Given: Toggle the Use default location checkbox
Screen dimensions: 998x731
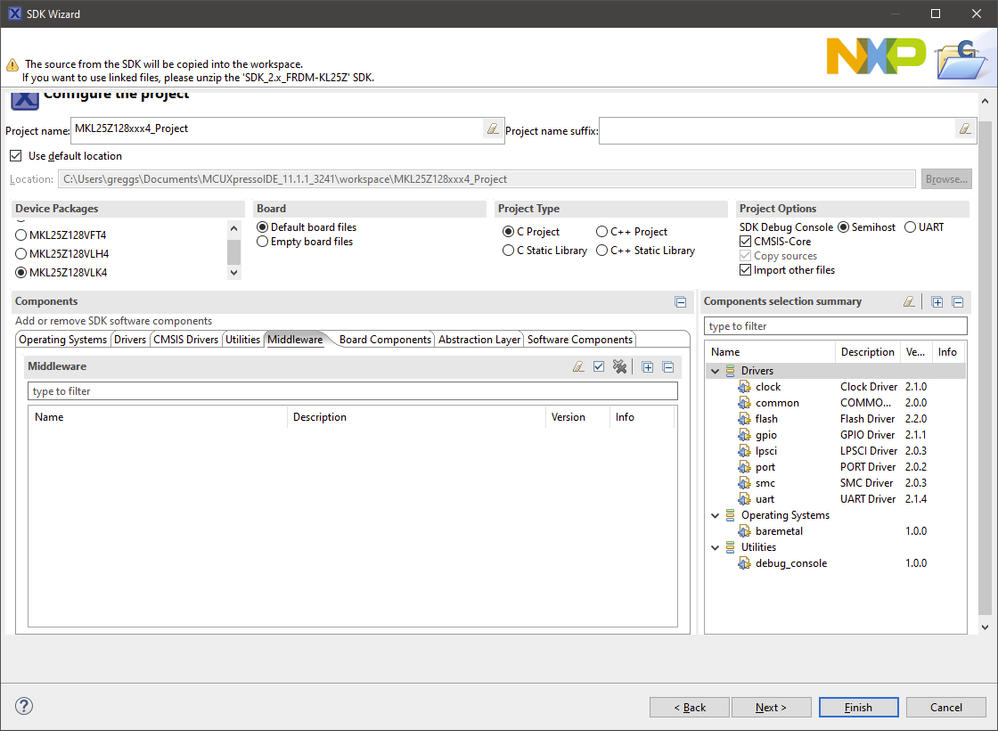Looking at the screenshot, I should [16, 155].
